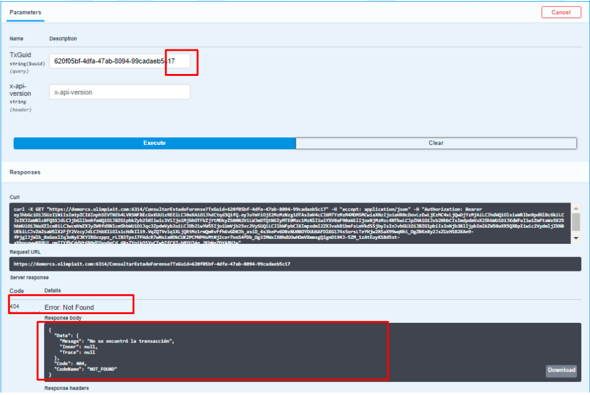Click the Responses section header
This screenshot has width=590, height=395.
25,172
